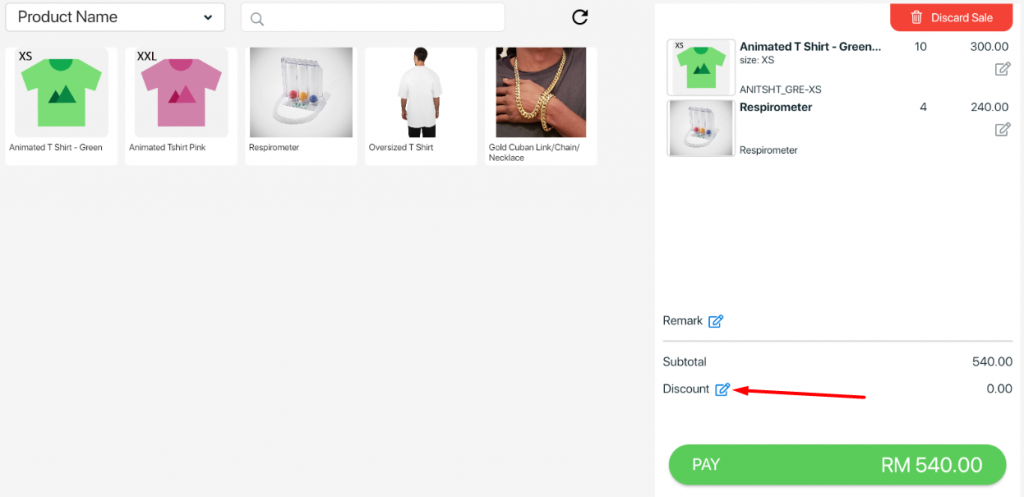Focus the product search field
Image resolution: width=1024 pixels, height=497 pixels.
pos(373,18)
